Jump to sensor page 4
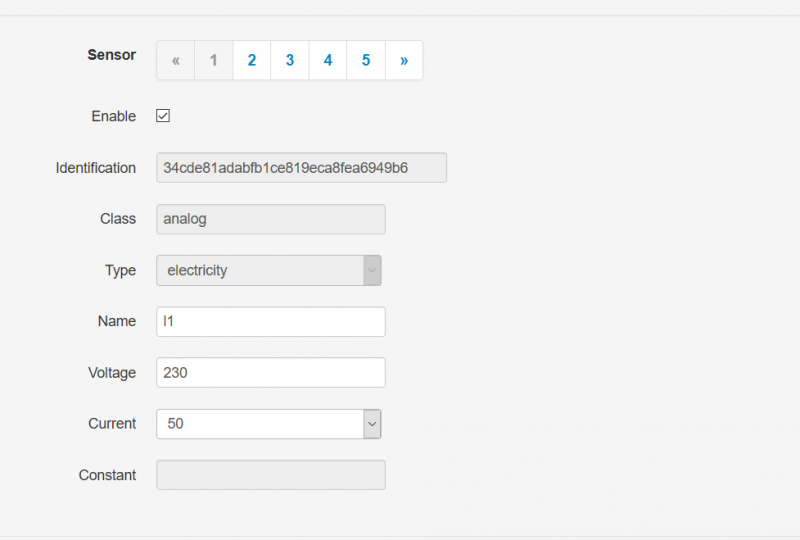The width and height of the screenshot is (800, 540). [x=328, y=60]
